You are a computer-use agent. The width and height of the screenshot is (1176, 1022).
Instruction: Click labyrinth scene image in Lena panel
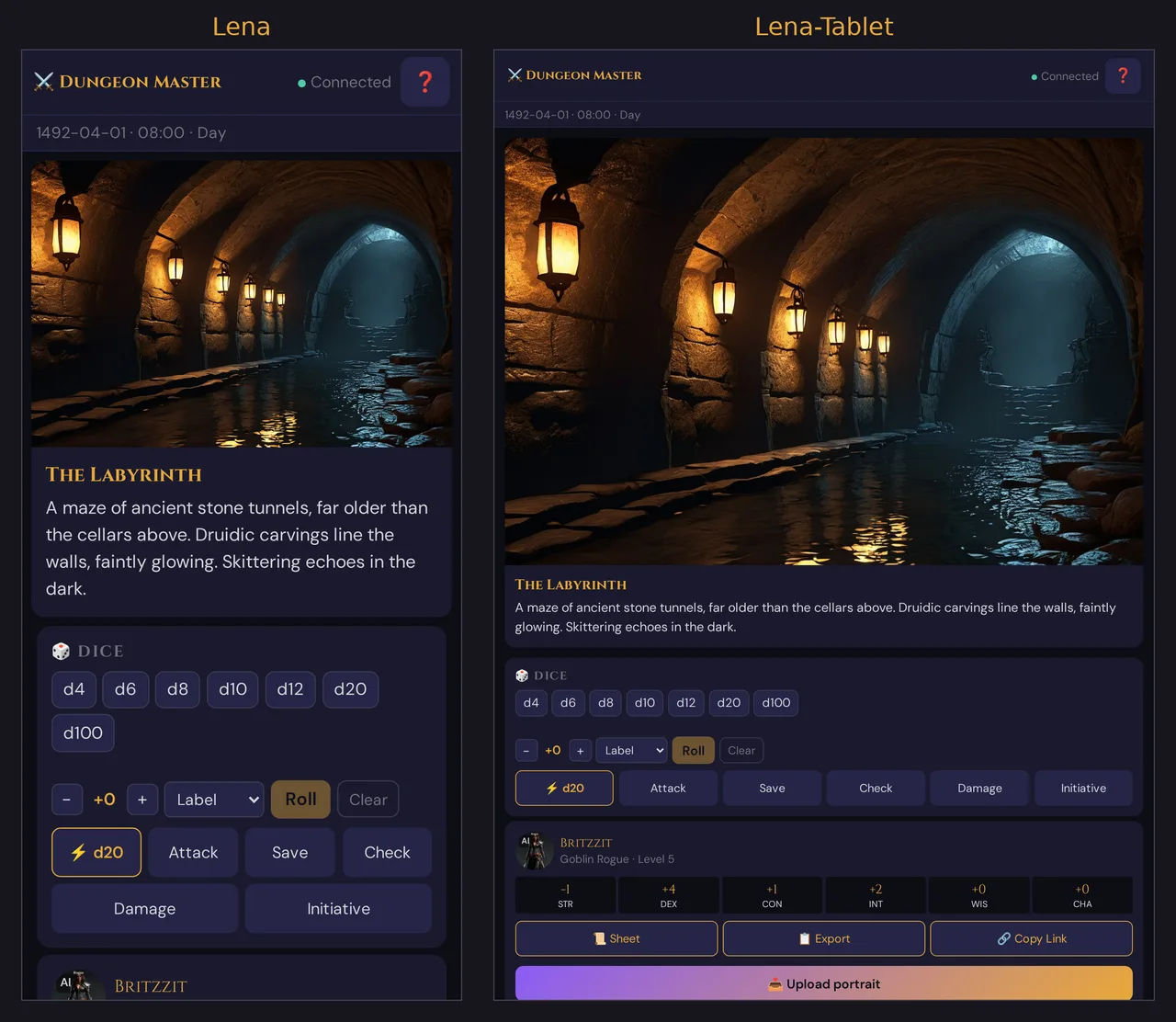coord(242,304)
